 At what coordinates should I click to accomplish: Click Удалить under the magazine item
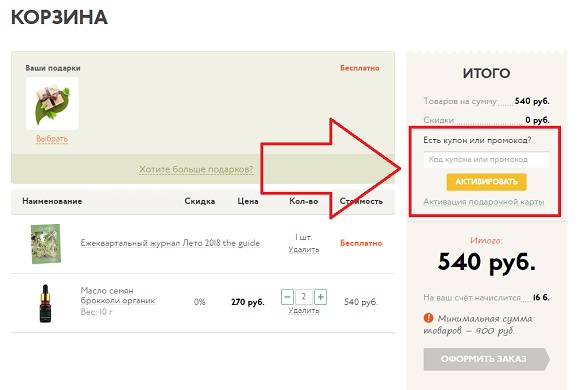coord(304,250)
